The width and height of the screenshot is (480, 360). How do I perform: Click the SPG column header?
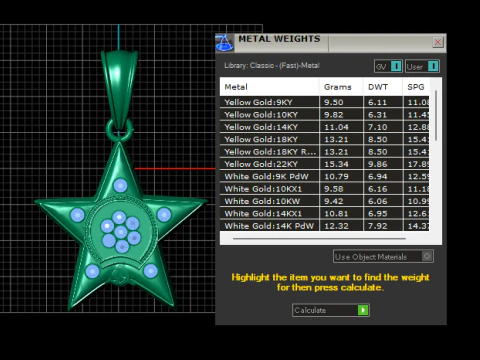point(416,87)
